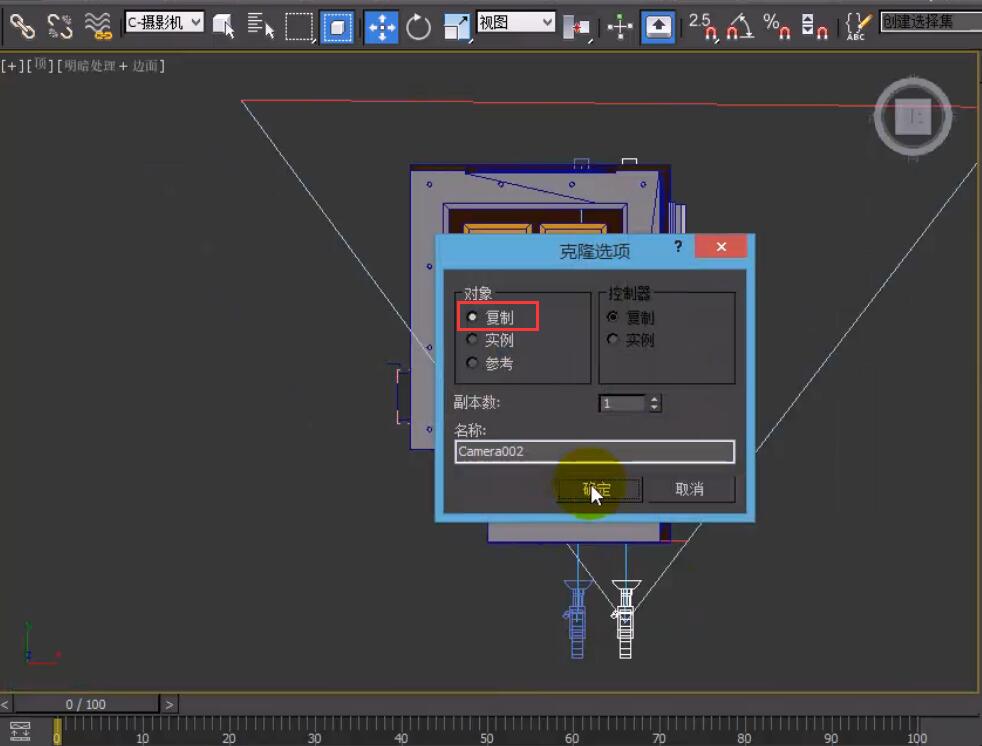Select 实例 under 对象 group
Screen dimensions: 982x746
click(492, 340)
